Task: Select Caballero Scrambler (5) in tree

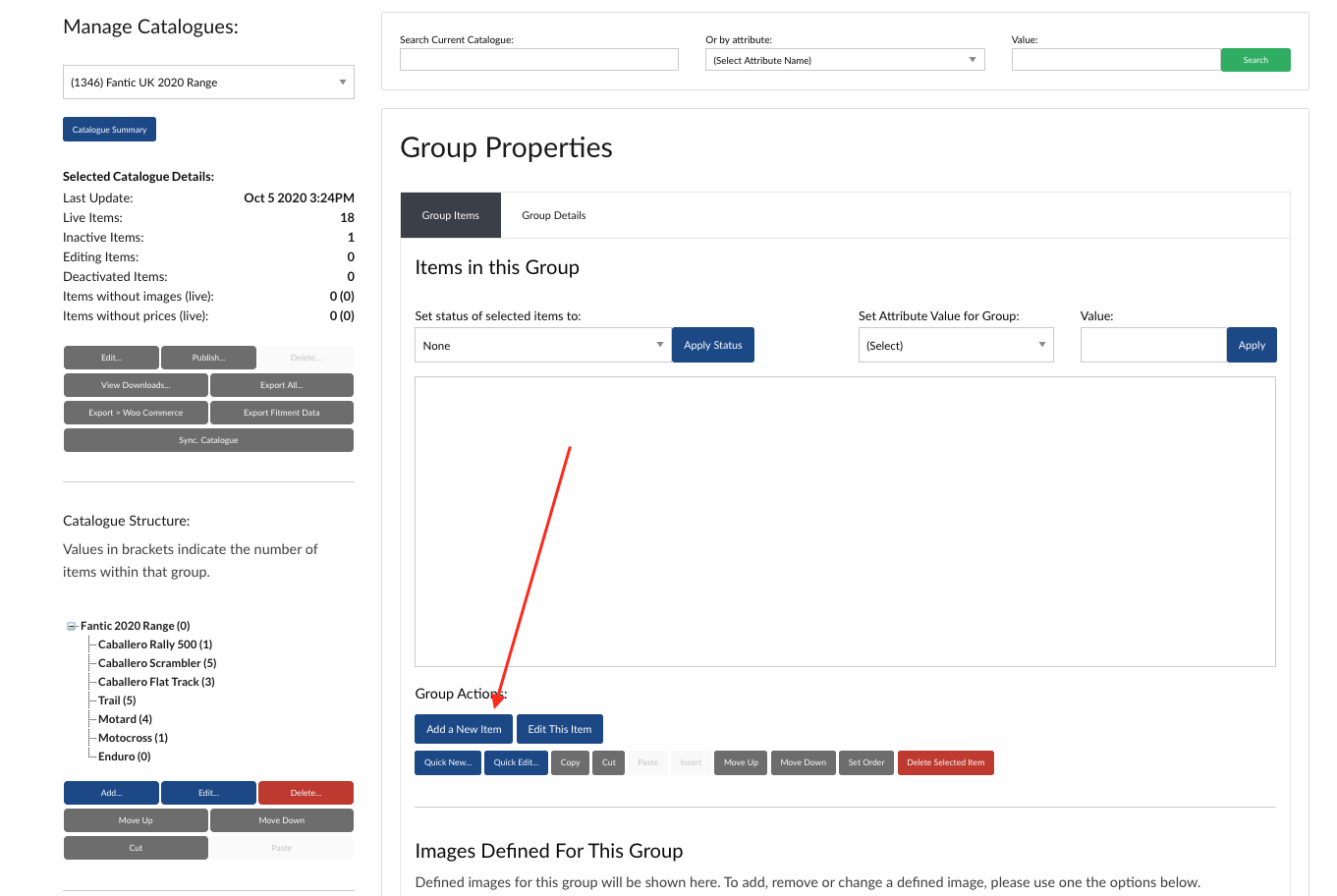Action: pos(156,663)
